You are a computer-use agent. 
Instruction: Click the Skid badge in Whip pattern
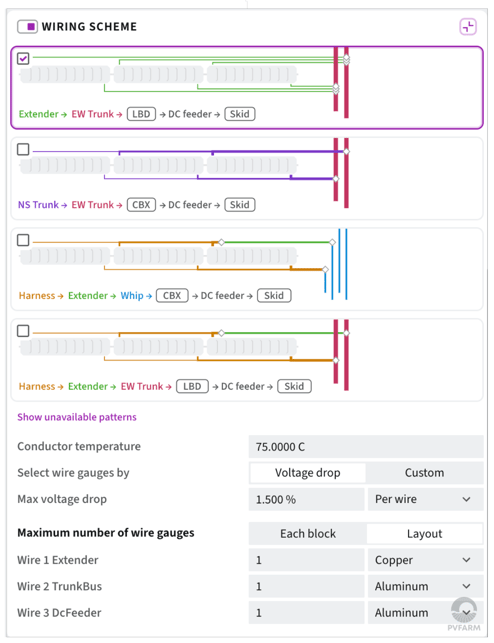(x=274, y=296)
